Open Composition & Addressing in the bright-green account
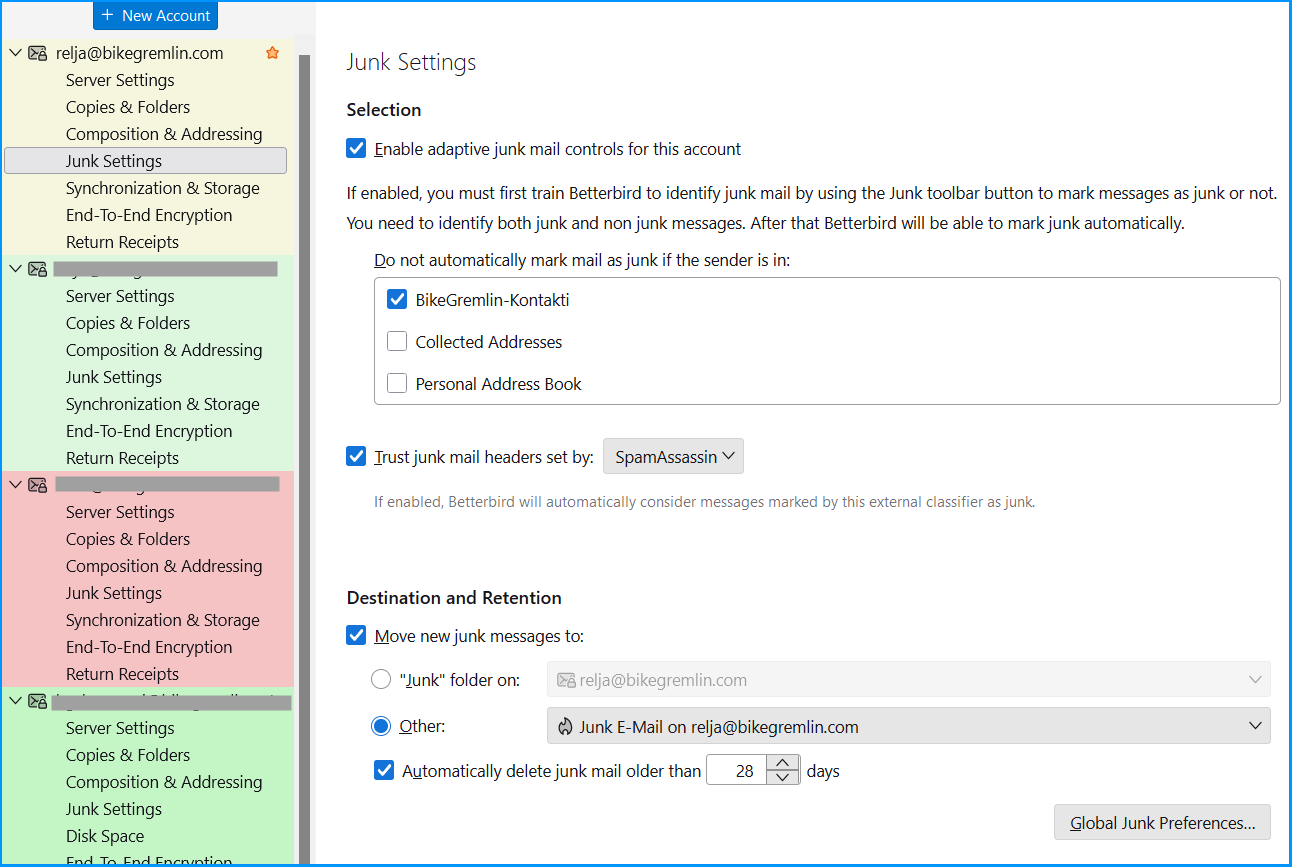The image size is (1292, 867). pyautogui.click(x=164, y=782)
